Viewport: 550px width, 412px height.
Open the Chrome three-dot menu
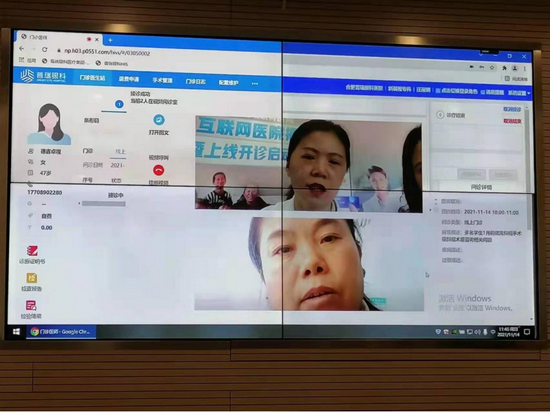[x=525, y=68]
